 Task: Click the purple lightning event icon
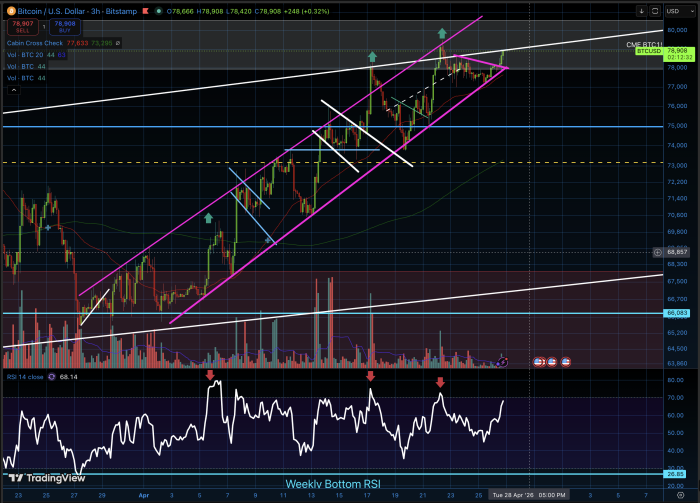tap(504, 360)
